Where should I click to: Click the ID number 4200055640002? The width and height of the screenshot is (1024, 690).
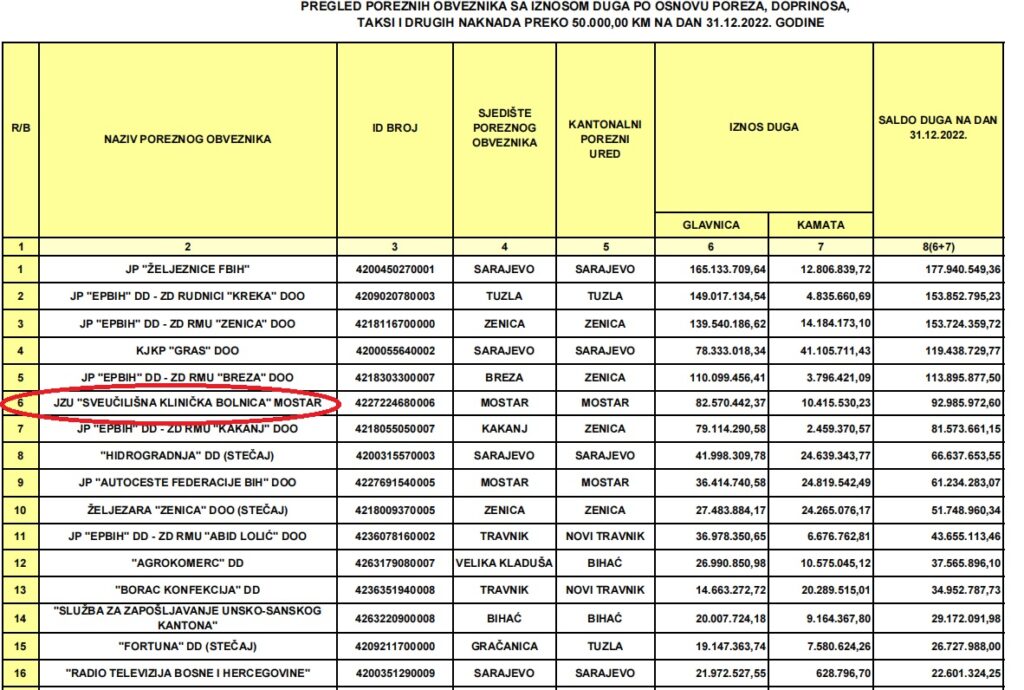point(394,351)
